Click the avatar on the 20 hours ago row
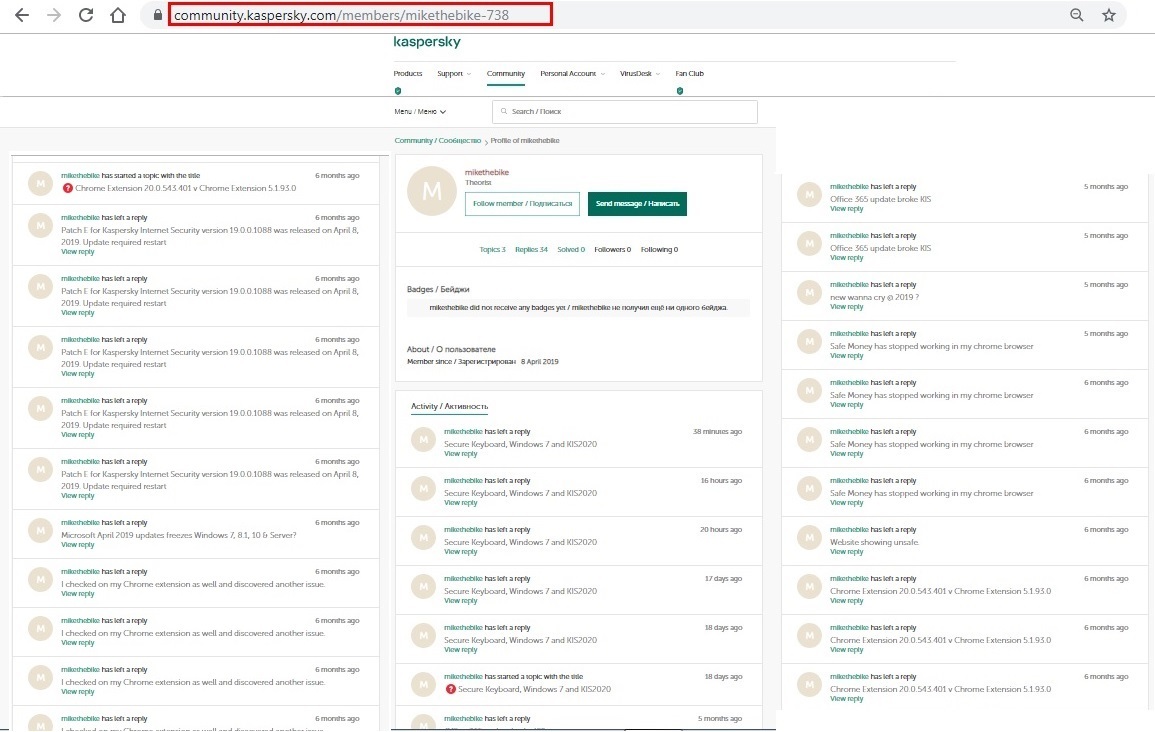Image resolution: width=1155 pixels, height=732 pixels. click(x=424, y=538)
